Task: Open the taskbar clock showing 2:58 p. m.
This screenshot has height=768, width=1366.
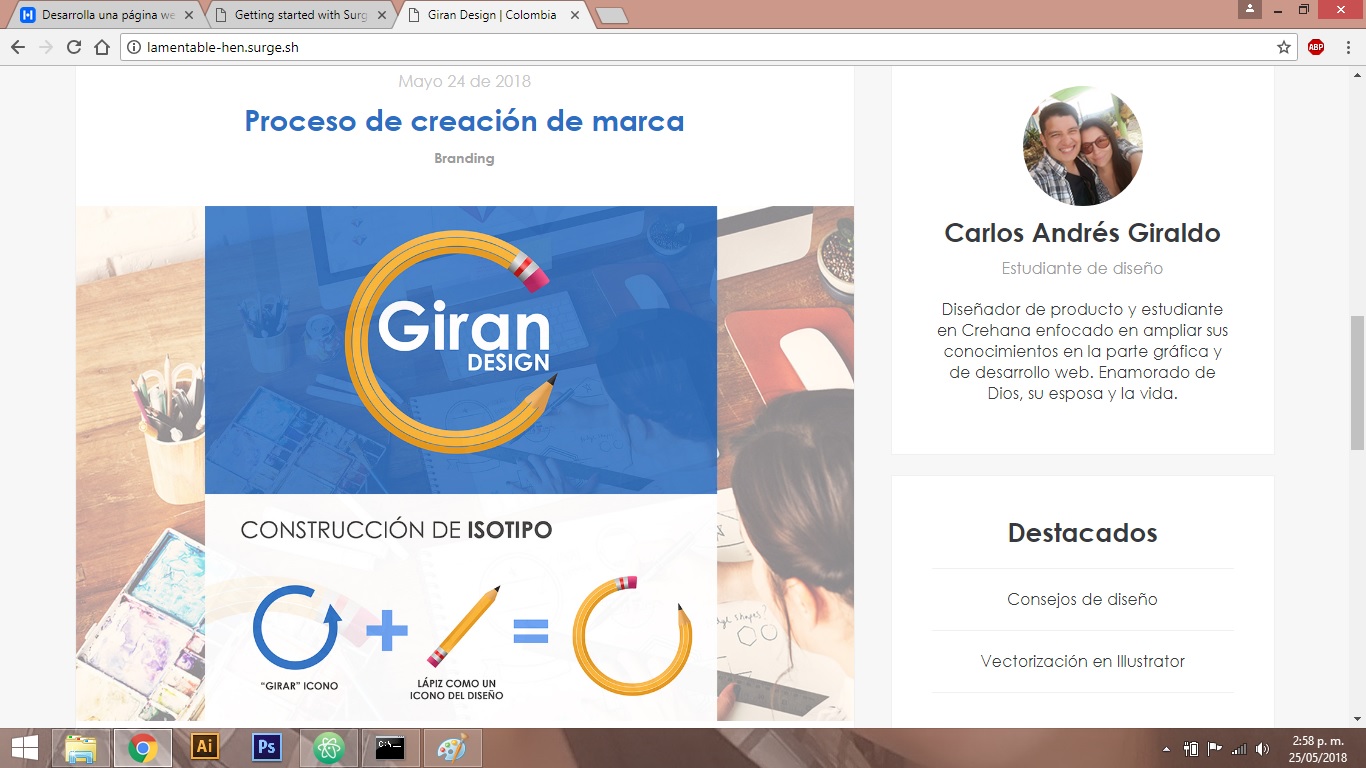Action: 1317,748
